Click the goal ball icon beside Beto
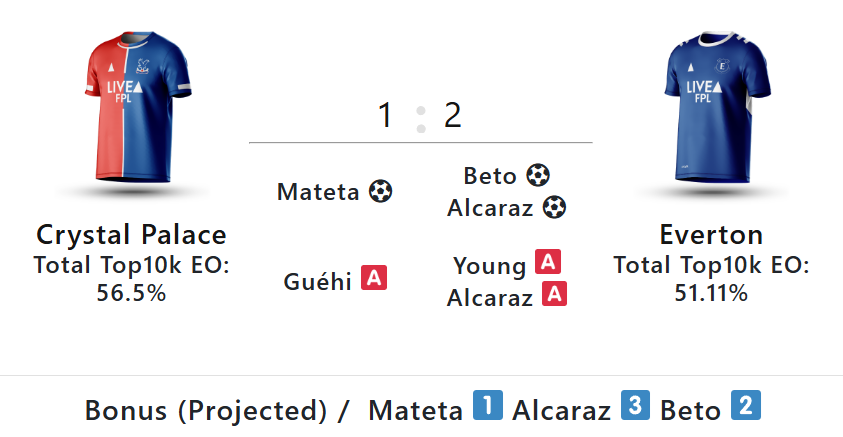 (538, 175)
